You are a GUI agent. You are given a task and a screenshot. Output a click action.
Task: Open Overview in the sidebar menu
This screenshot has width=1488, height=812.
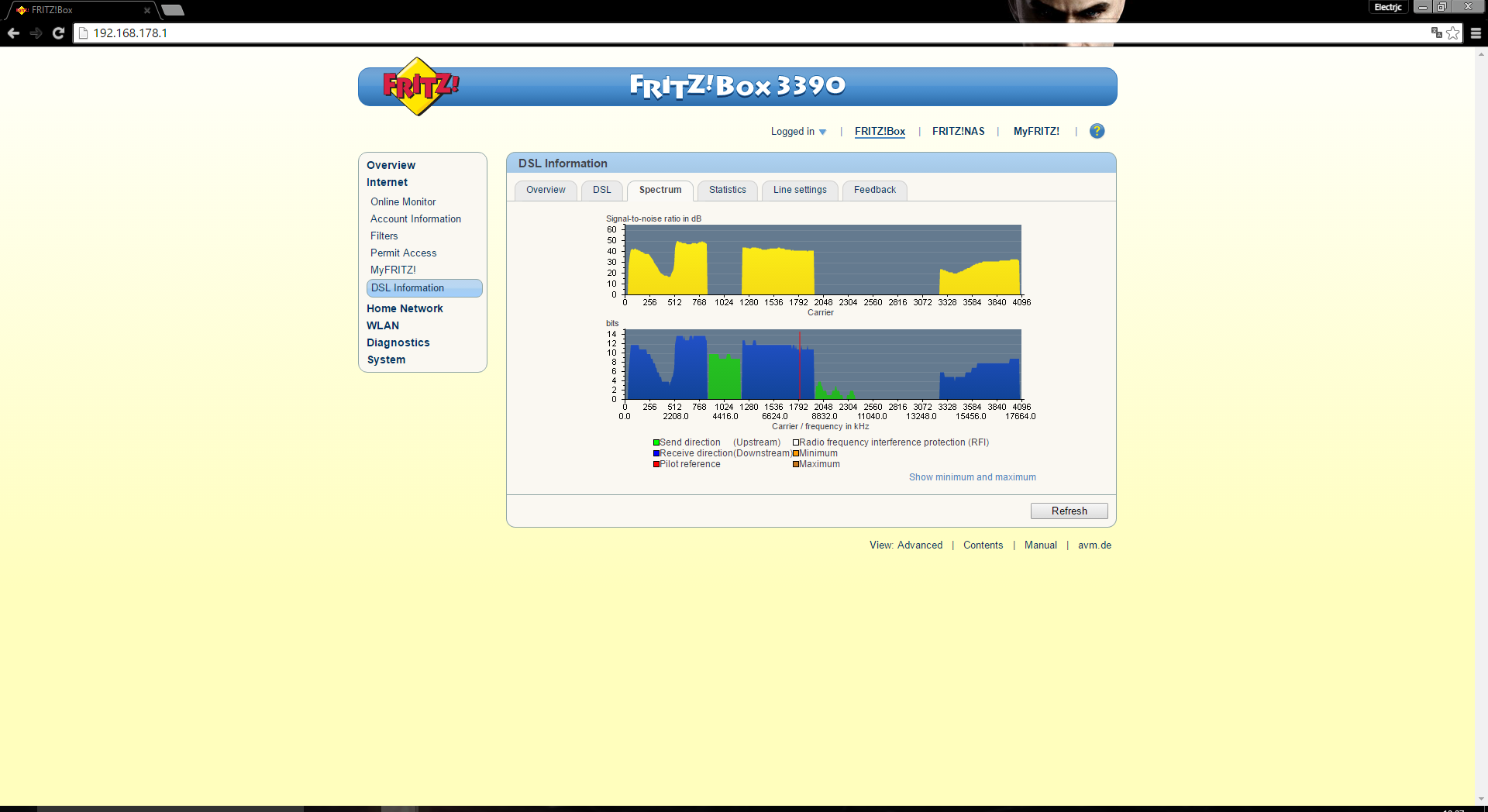(x=391, y=165)
